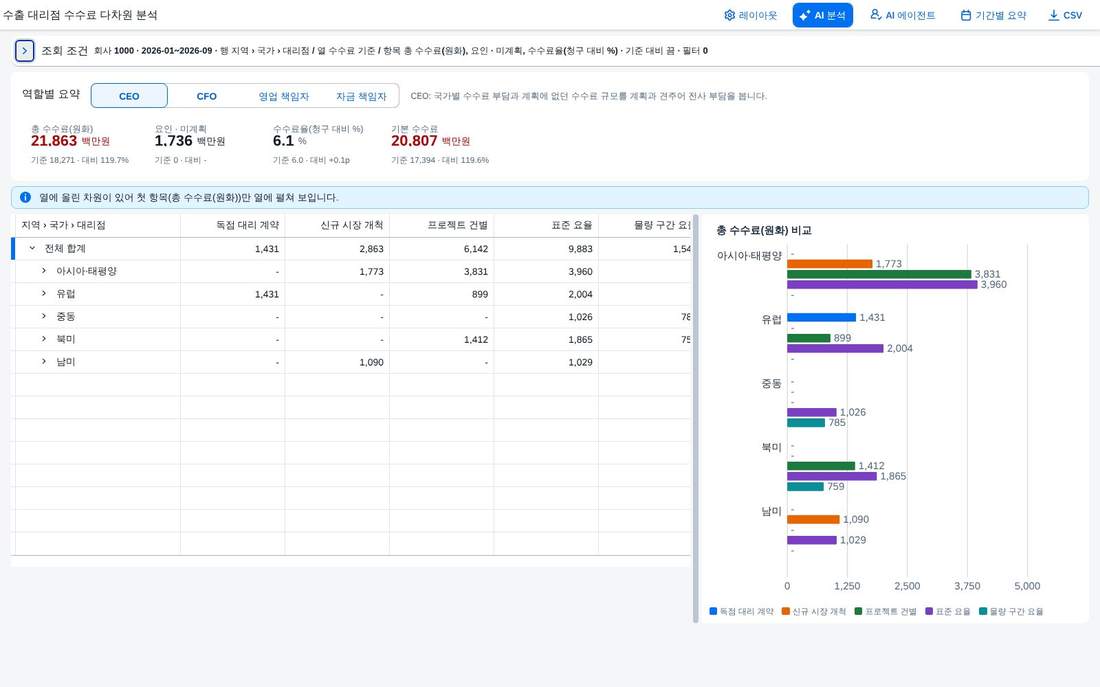
Task: Expand the 중동 region row
Action: click(44, 316)
